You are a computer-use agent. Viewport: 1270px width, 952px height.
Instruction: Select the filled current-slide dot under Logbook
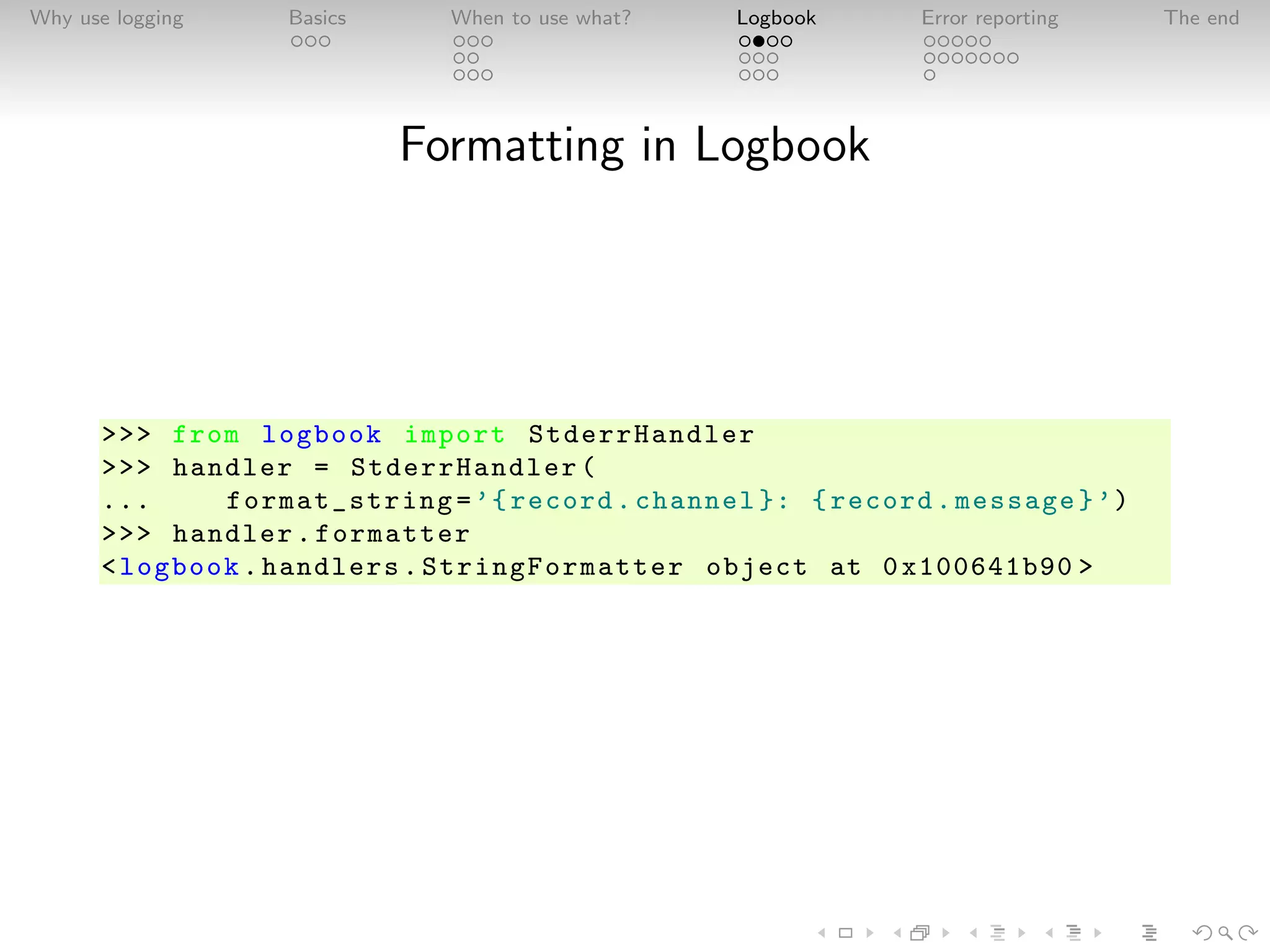[758, 42]
